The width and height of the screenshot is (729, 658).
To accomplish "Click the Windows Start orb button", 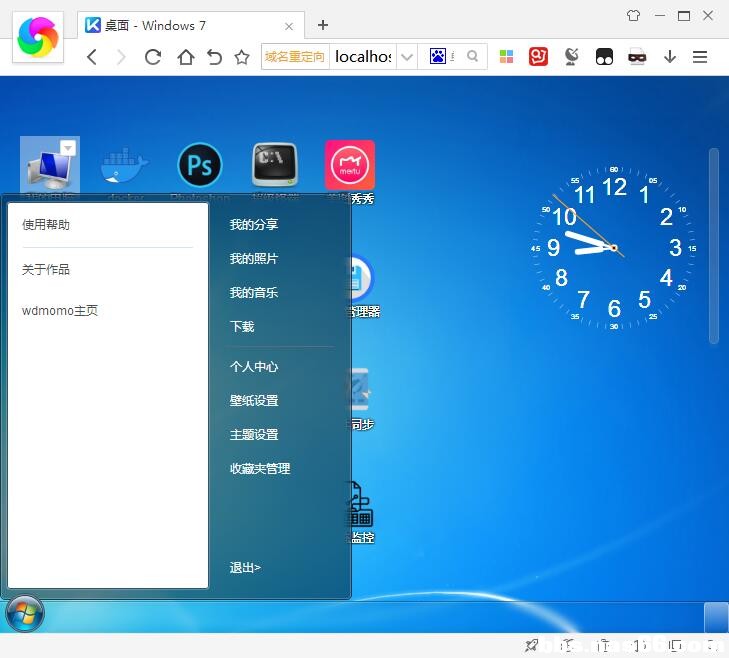I will (x=25, y=613).
